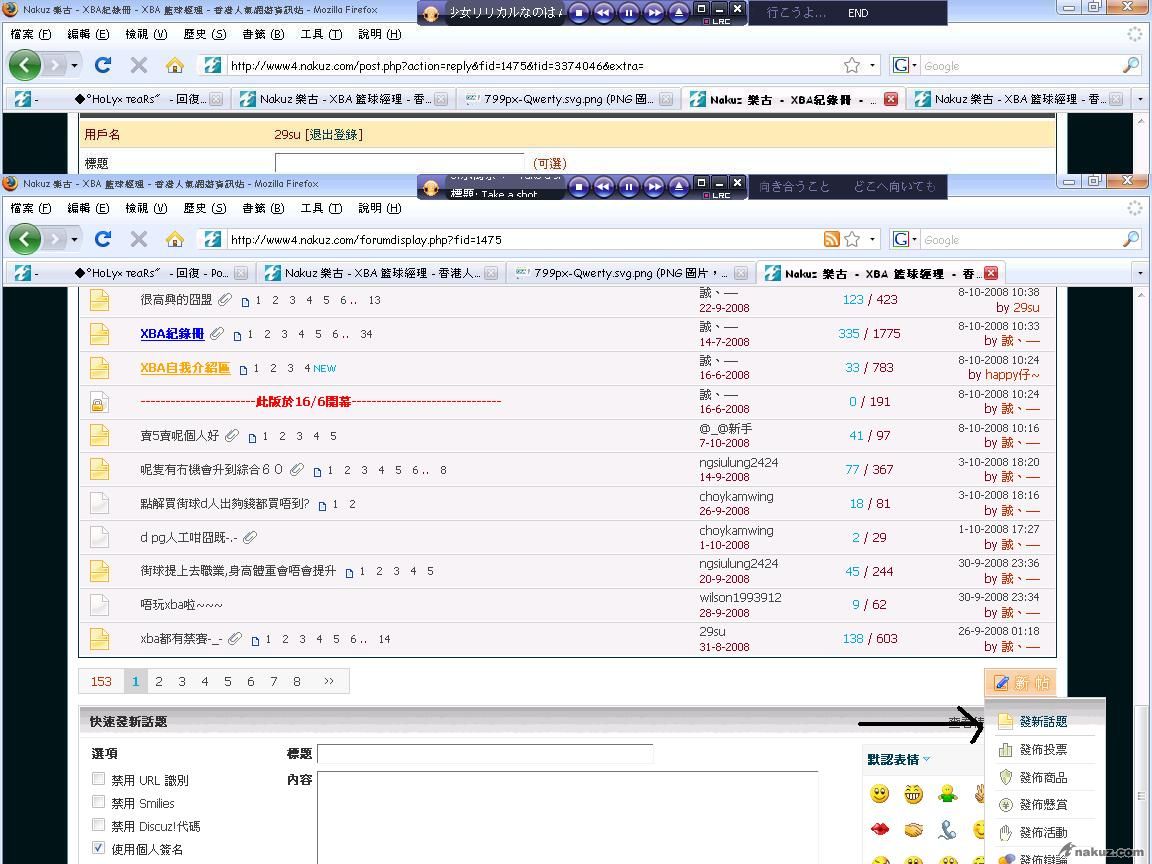This screenshot has height=864, width=1152.
Task: Open the XBA自我介紹區 thread link
Action: [x=185, y=368]
